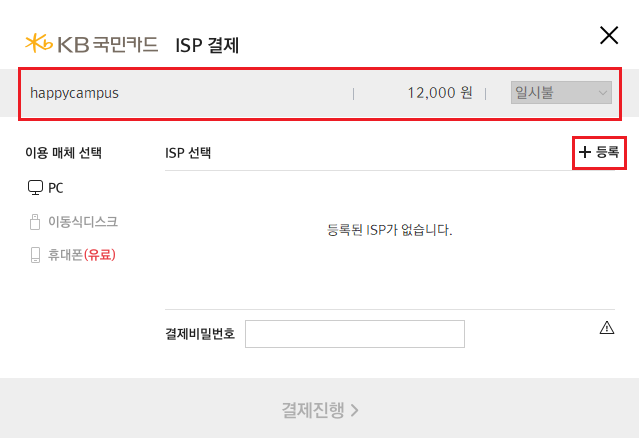Click the ISP 선택 section heading

click(188, 153)
